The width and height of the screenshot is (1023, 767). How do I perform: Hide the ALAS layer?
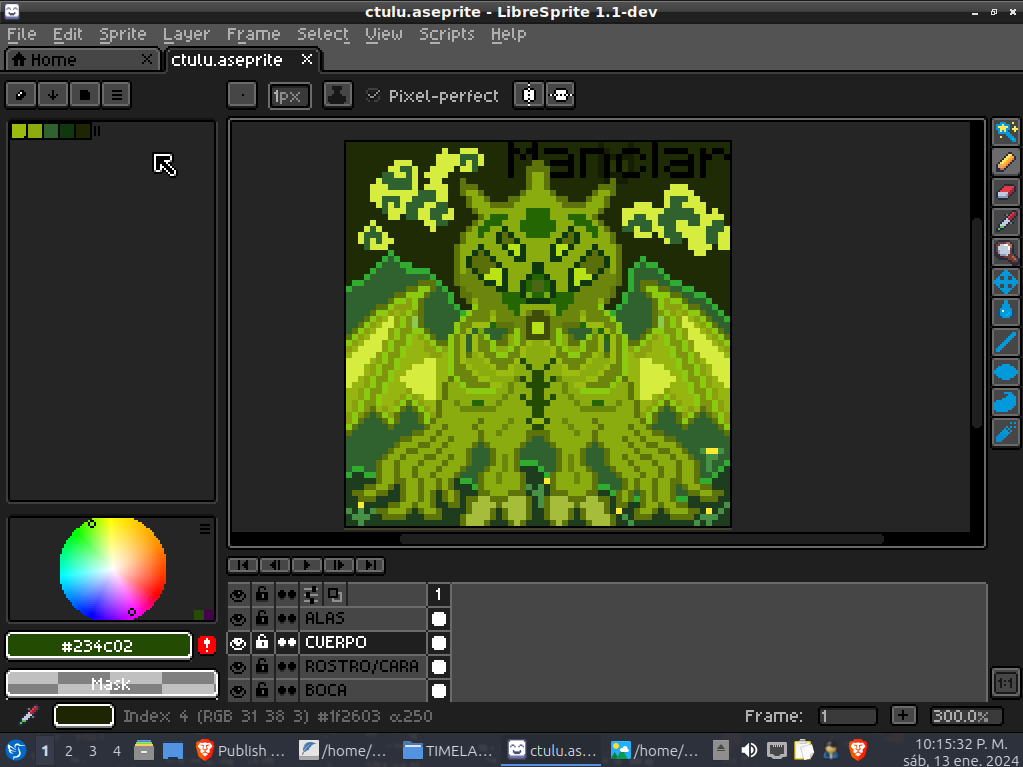coord(238,618)
